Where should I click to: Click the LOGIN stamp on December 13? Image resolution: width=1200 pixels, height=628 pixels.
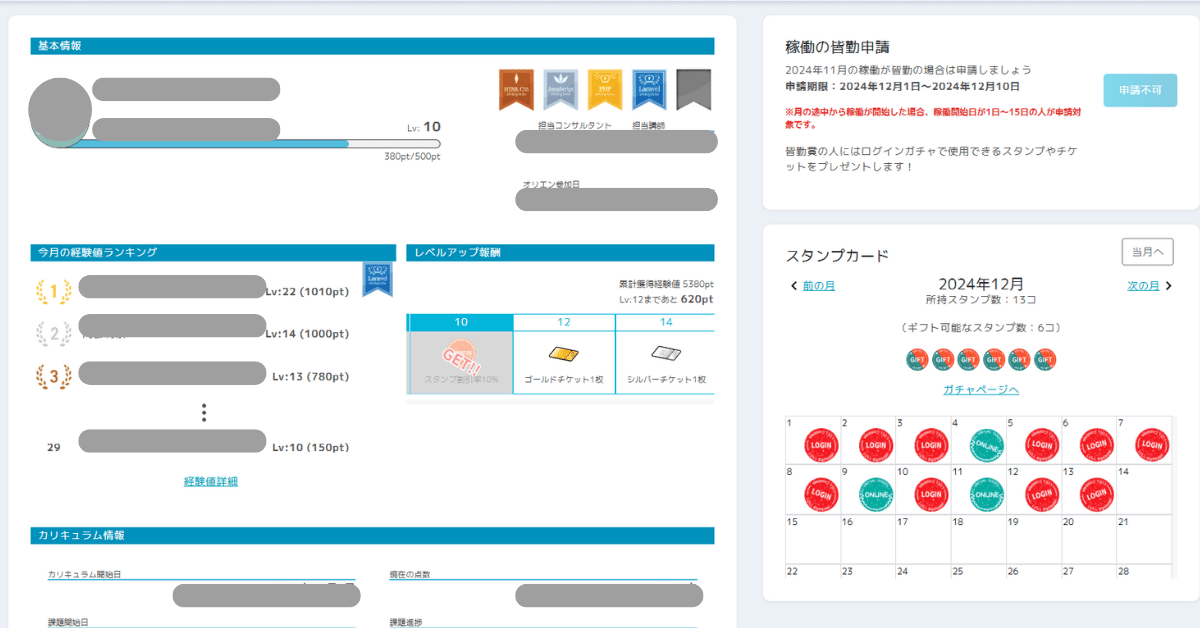1097,494
